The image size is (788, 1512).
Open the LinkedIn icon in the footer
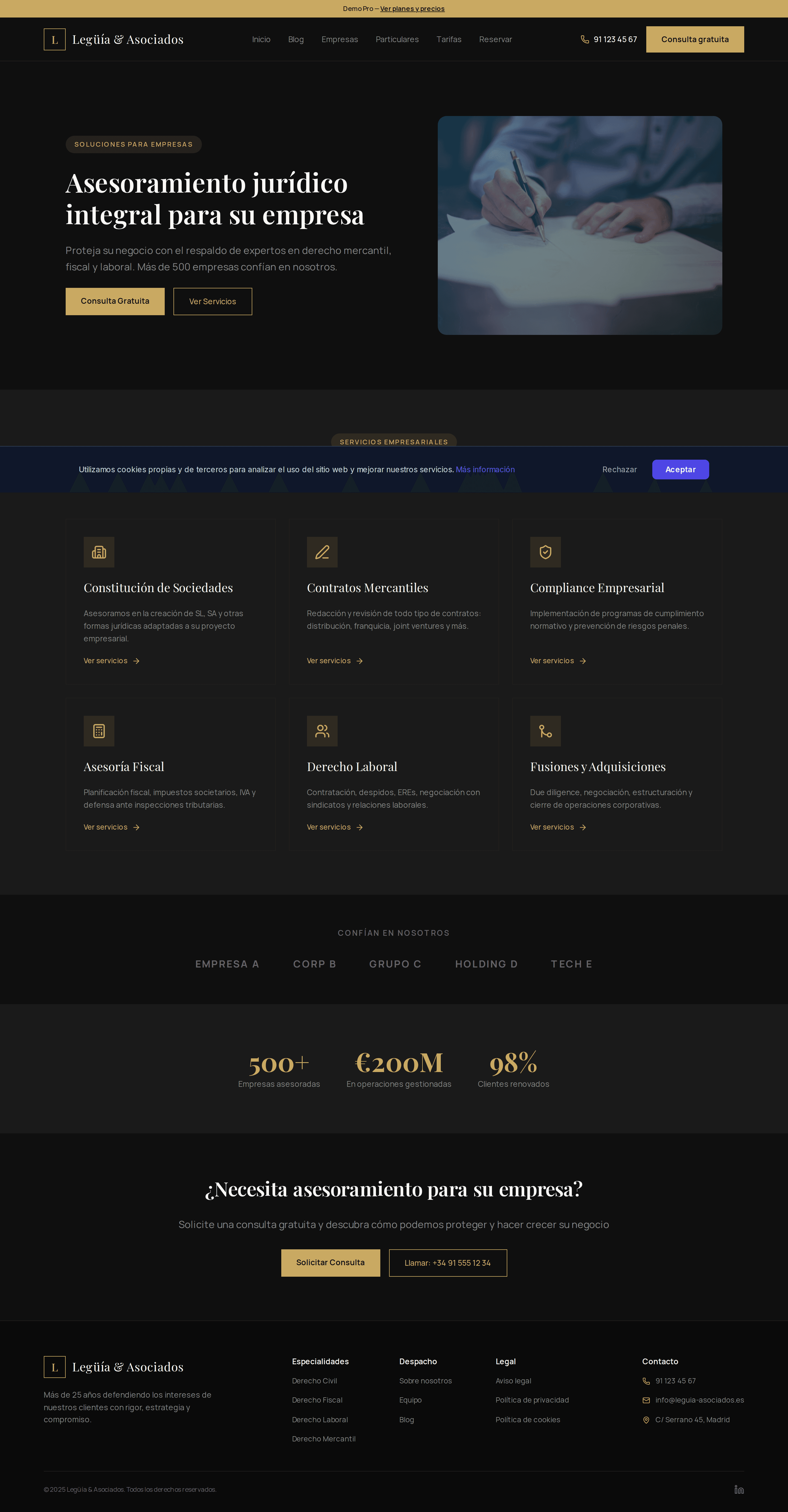[739, 1489]
